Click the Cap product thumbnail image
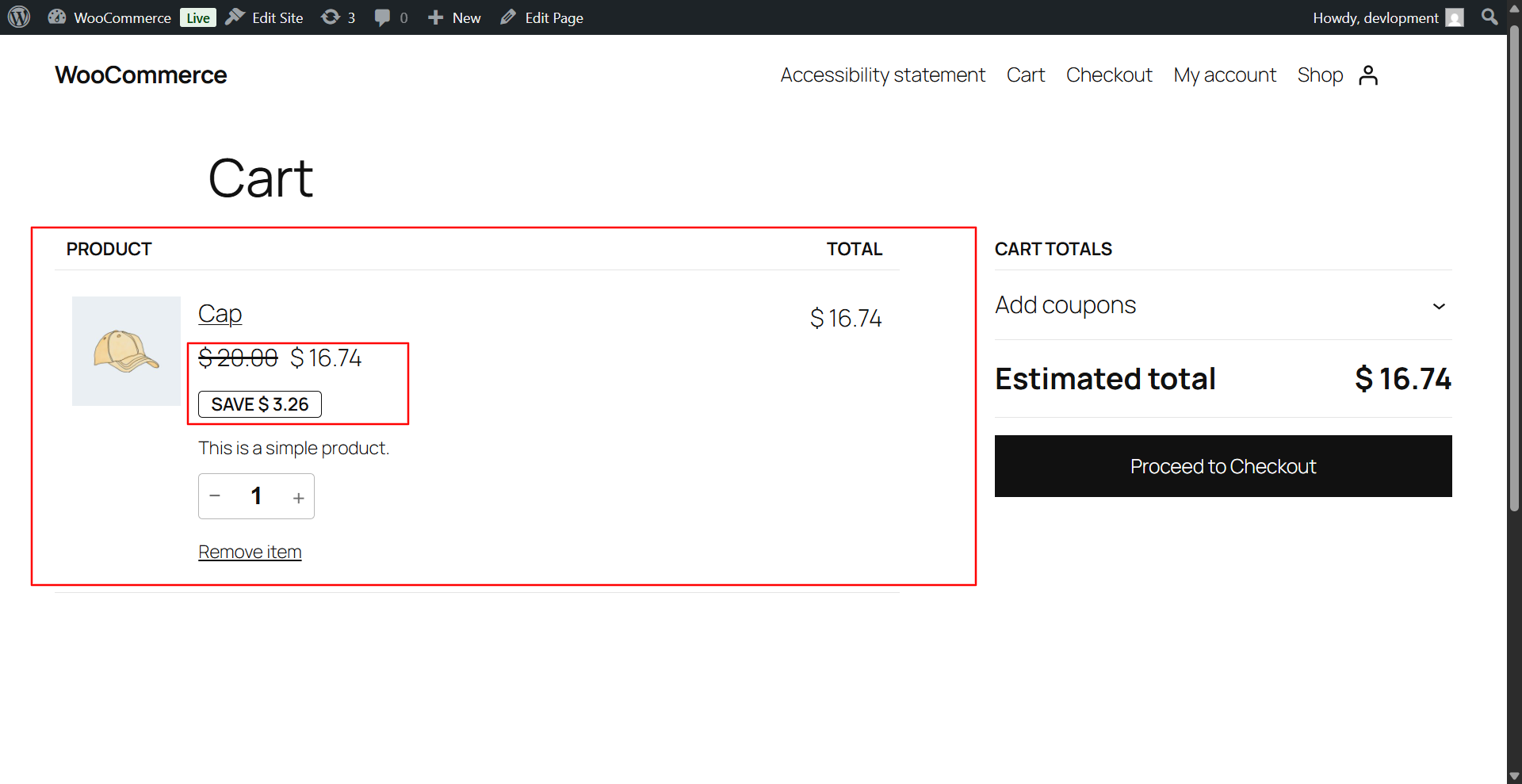 (126, 351)
